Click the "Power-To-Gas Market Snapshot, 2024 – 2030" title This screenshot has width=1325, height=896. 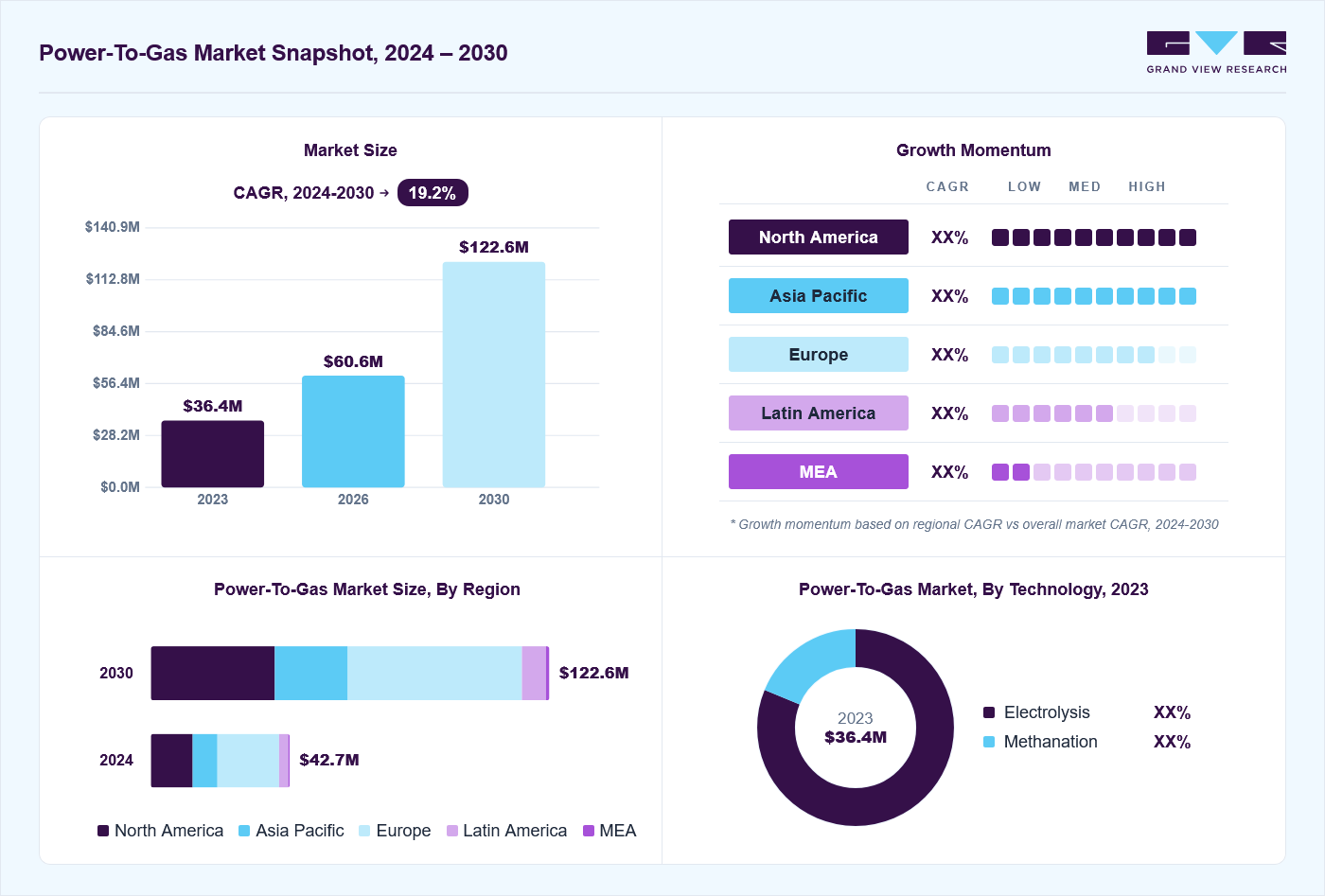pyautogui.click(x=274, y=53)
